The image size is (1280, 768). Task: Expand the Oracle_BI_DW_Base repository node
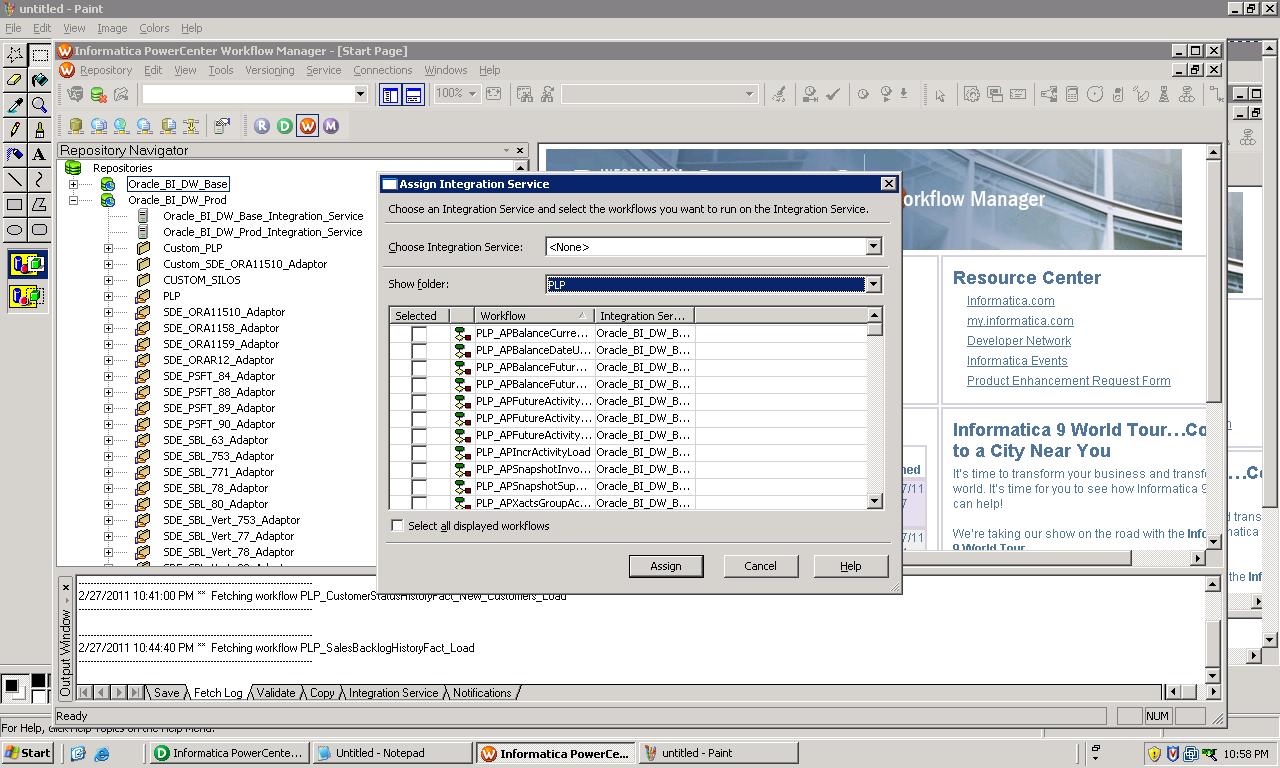click(x=73, y=184)
